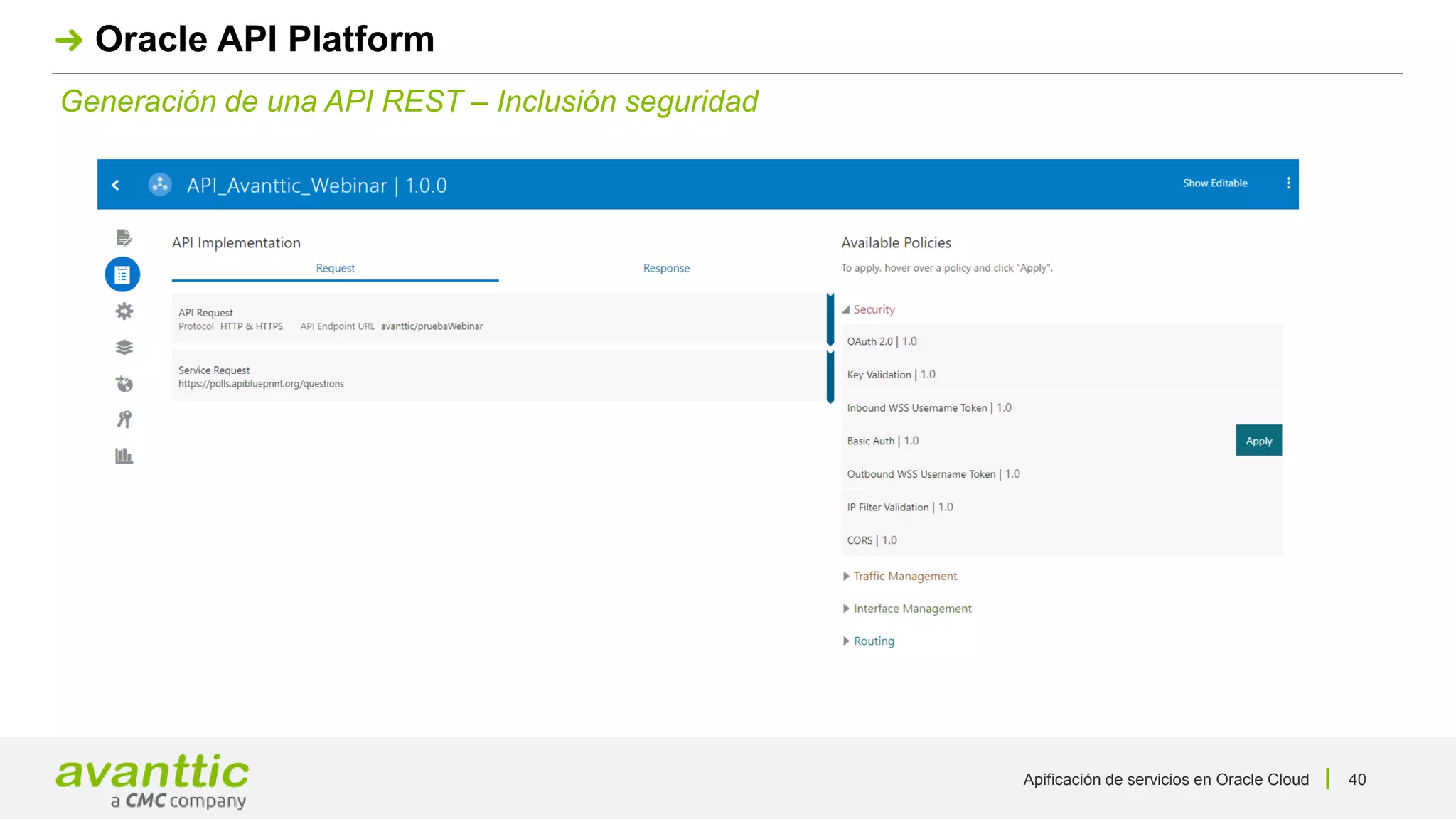Open the gear settings sidebar icon
The height and width of the screenshot is (819, 1456).
(124, 311)
